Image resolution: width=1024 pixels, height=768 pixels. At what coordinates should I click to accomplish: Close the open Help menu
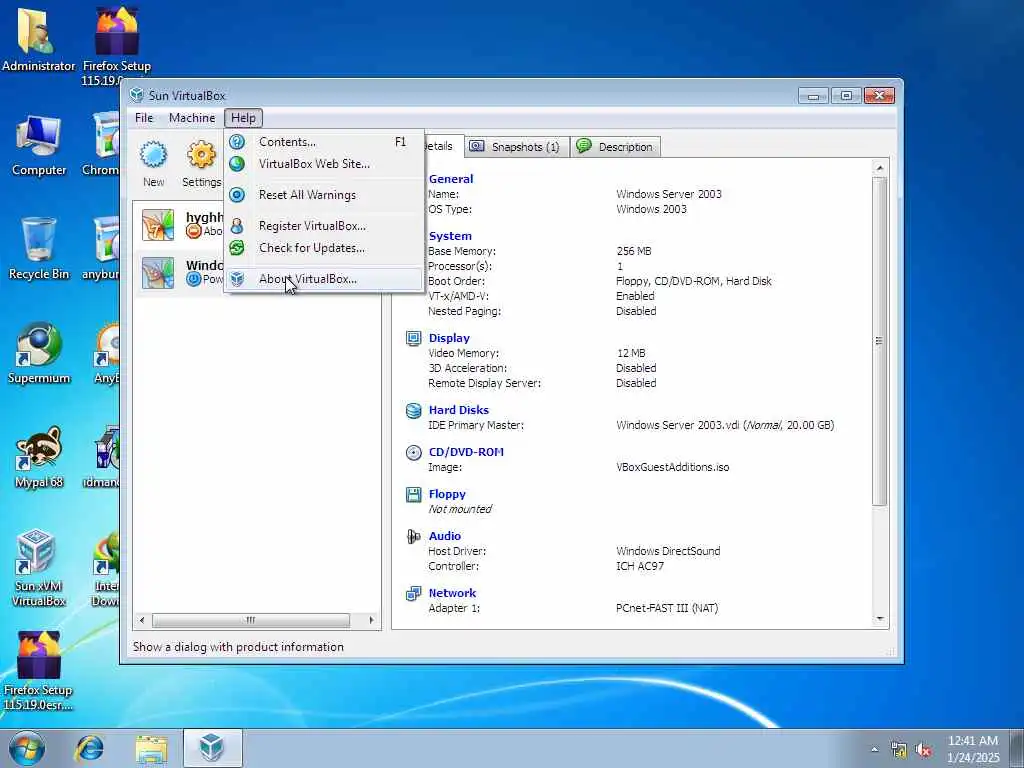click(243, 118)
